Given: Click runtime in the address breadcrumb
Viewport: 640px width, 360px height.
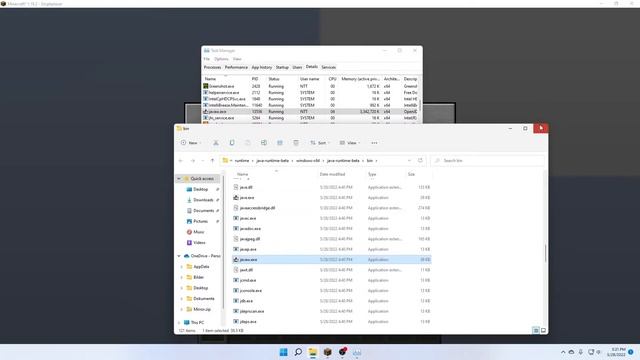Looking at the screenshot, I should click(x=242, y=161).
